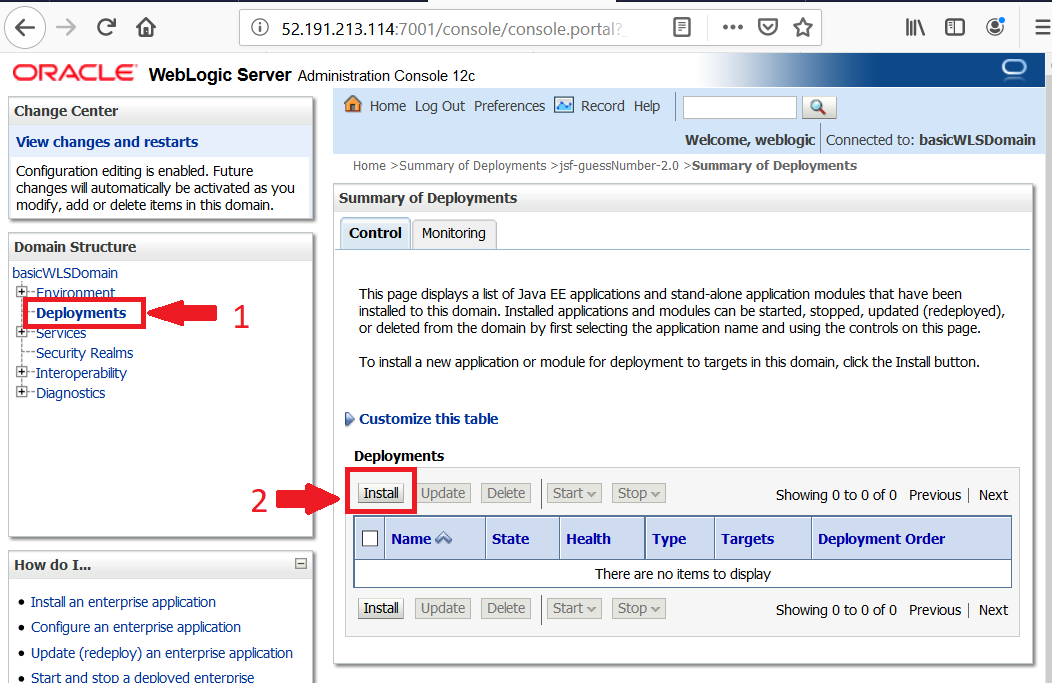1052x683 pixels.
Task: Open the bottom Start dropdown
Action: coord(574,609)
